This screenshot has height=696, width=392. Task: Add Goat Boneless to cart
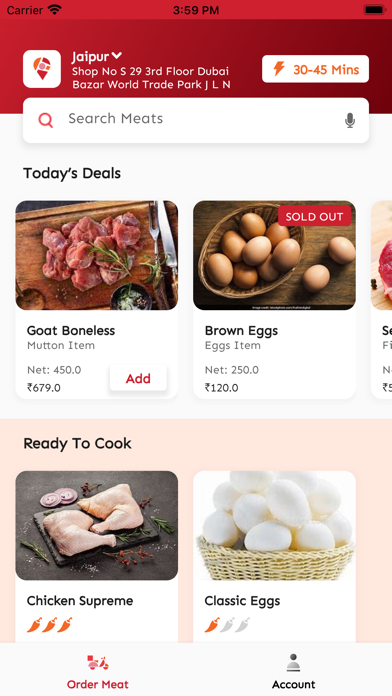coord(138,378)
